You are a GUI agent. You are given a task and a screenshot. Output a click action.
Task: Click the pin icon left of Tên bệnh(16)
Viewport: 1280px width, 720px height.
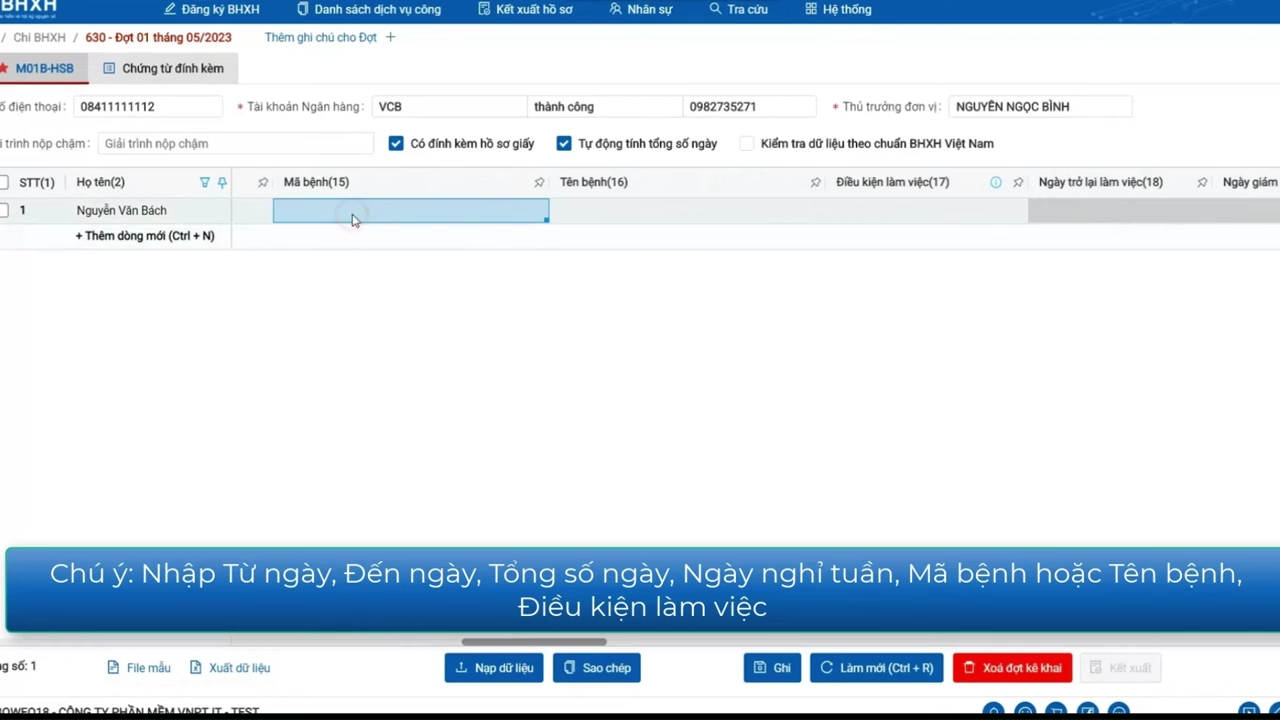coord(539,182)
